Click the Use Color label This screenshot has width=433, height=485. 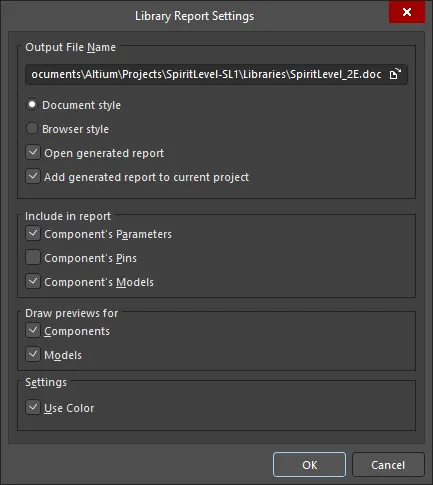(69, 408)
